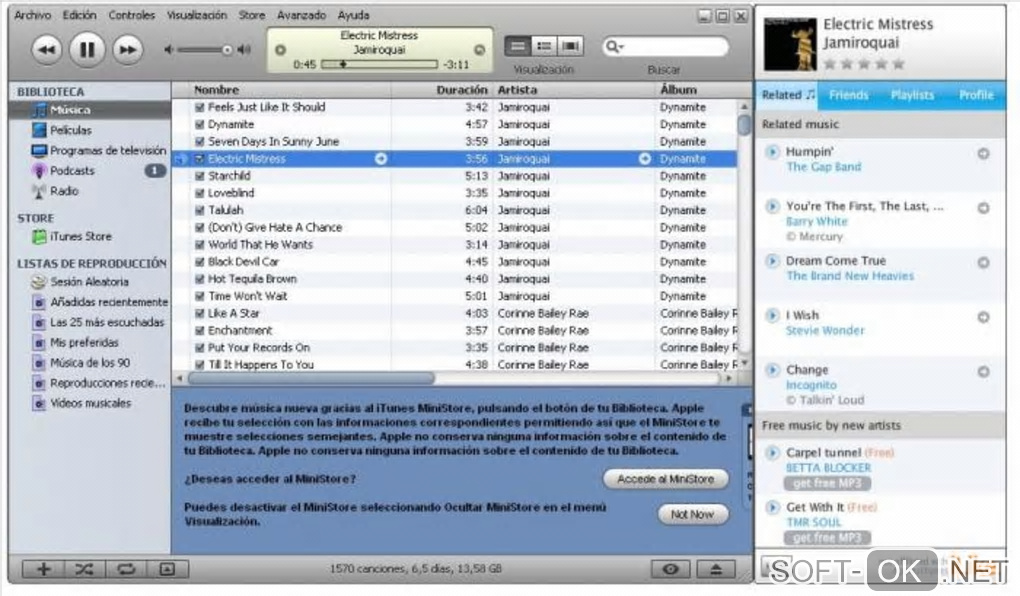Image resolution: width=1020 pixels, height=596 pixels.
Task: Open the Ayuda menu
Action: click(353, 14)
